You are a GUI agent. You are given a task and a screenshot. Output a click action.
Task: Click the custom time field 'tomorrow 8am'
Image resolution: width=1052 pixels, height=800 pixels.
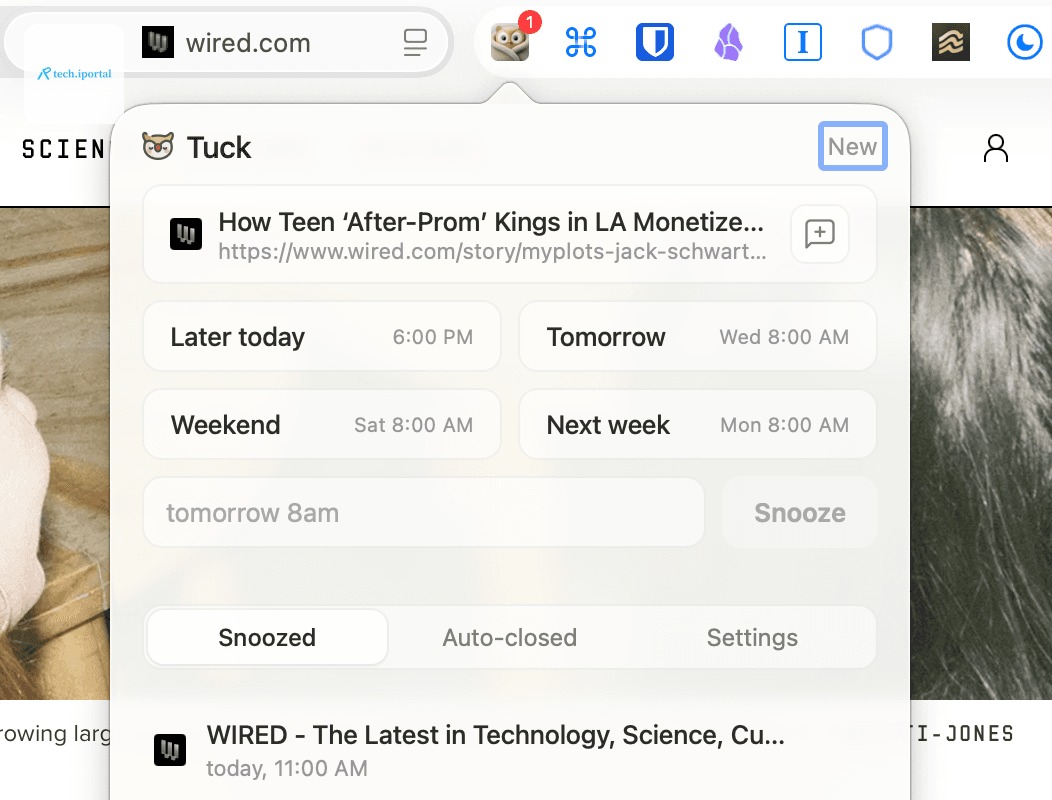(424, 513)
